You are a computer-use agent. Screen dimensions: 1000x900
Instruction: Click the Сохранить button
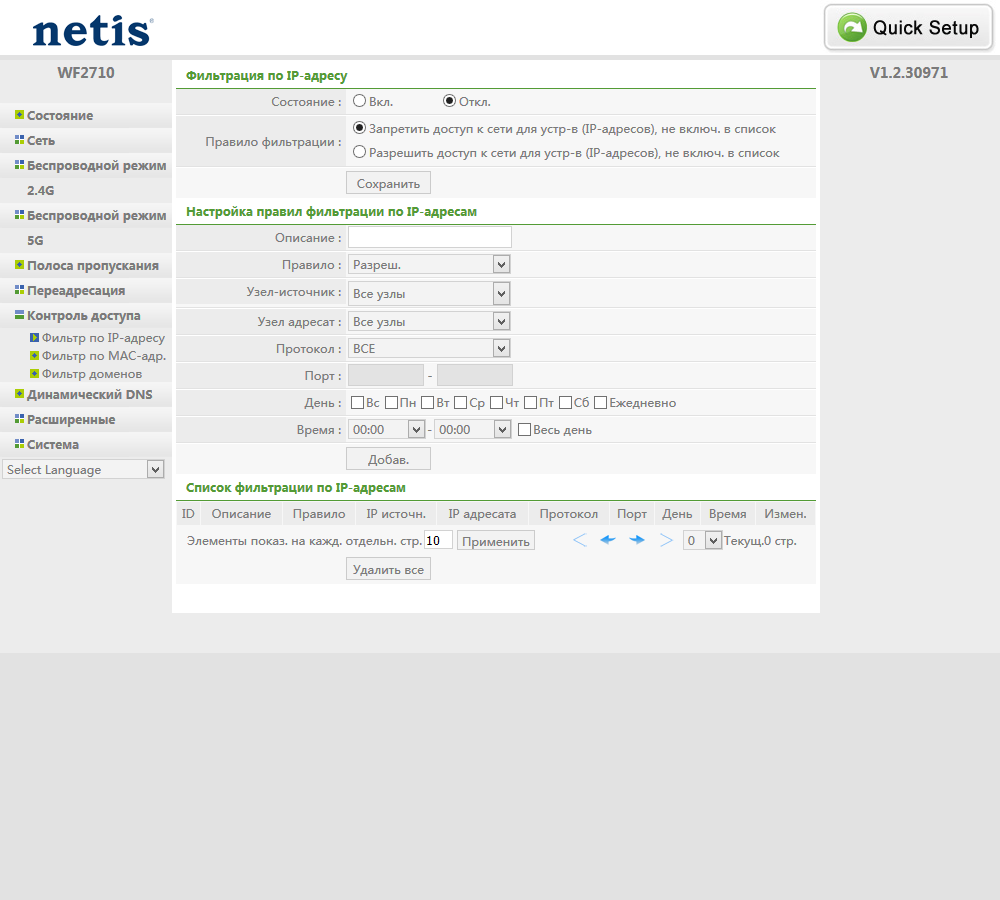coord(388,183)
